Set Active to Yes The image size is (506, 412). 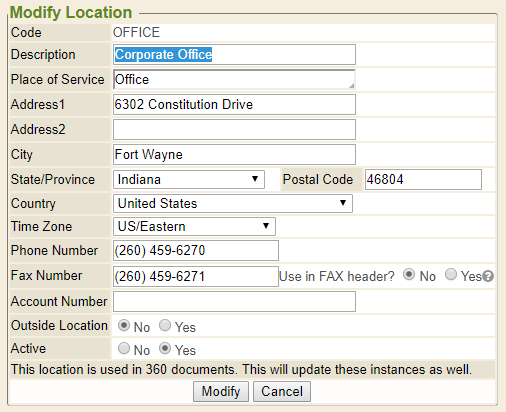click(x=165, y=348)
